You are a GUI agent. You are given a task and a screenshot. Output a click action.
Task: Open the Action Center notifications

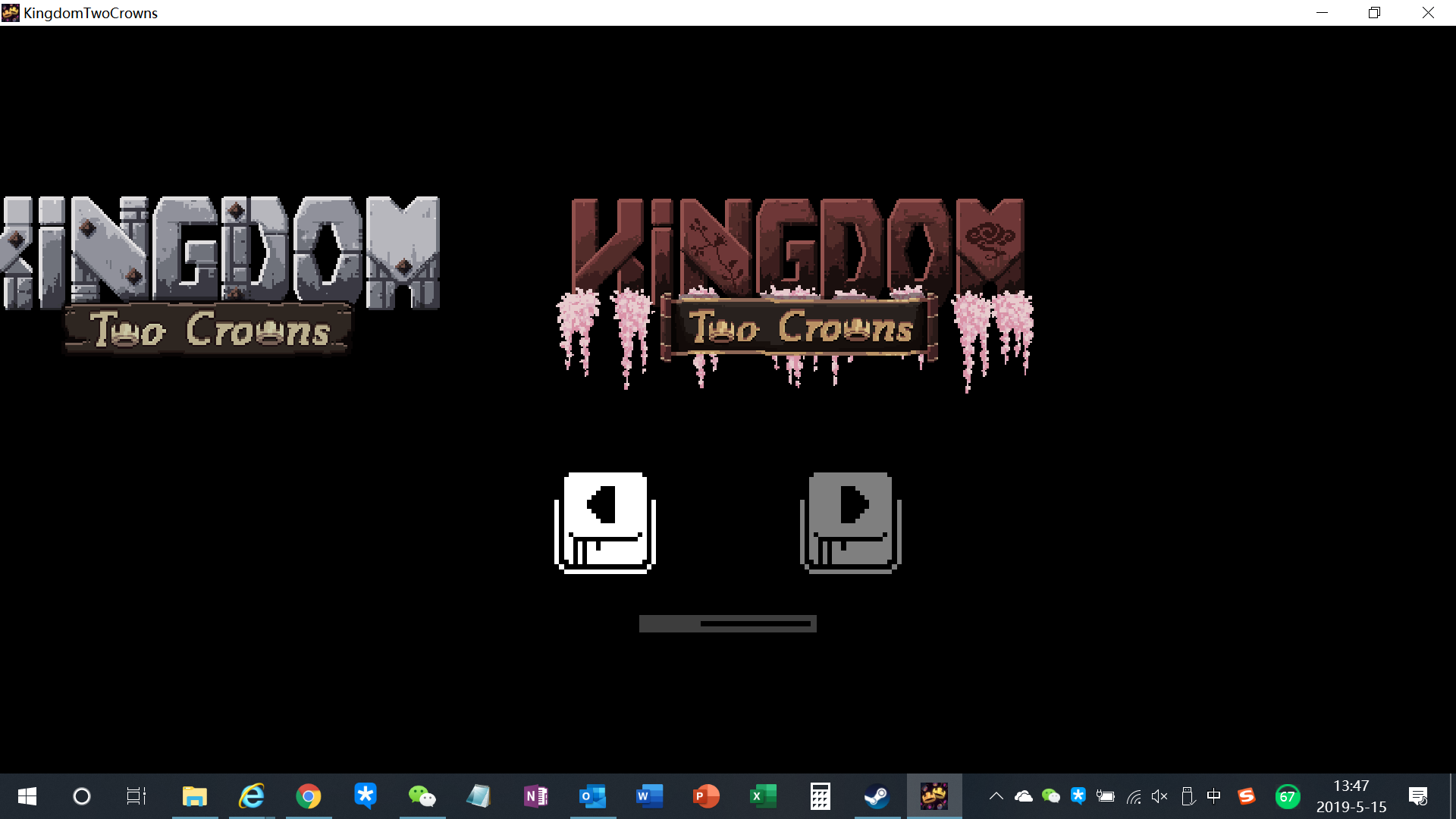[1418, 796]
